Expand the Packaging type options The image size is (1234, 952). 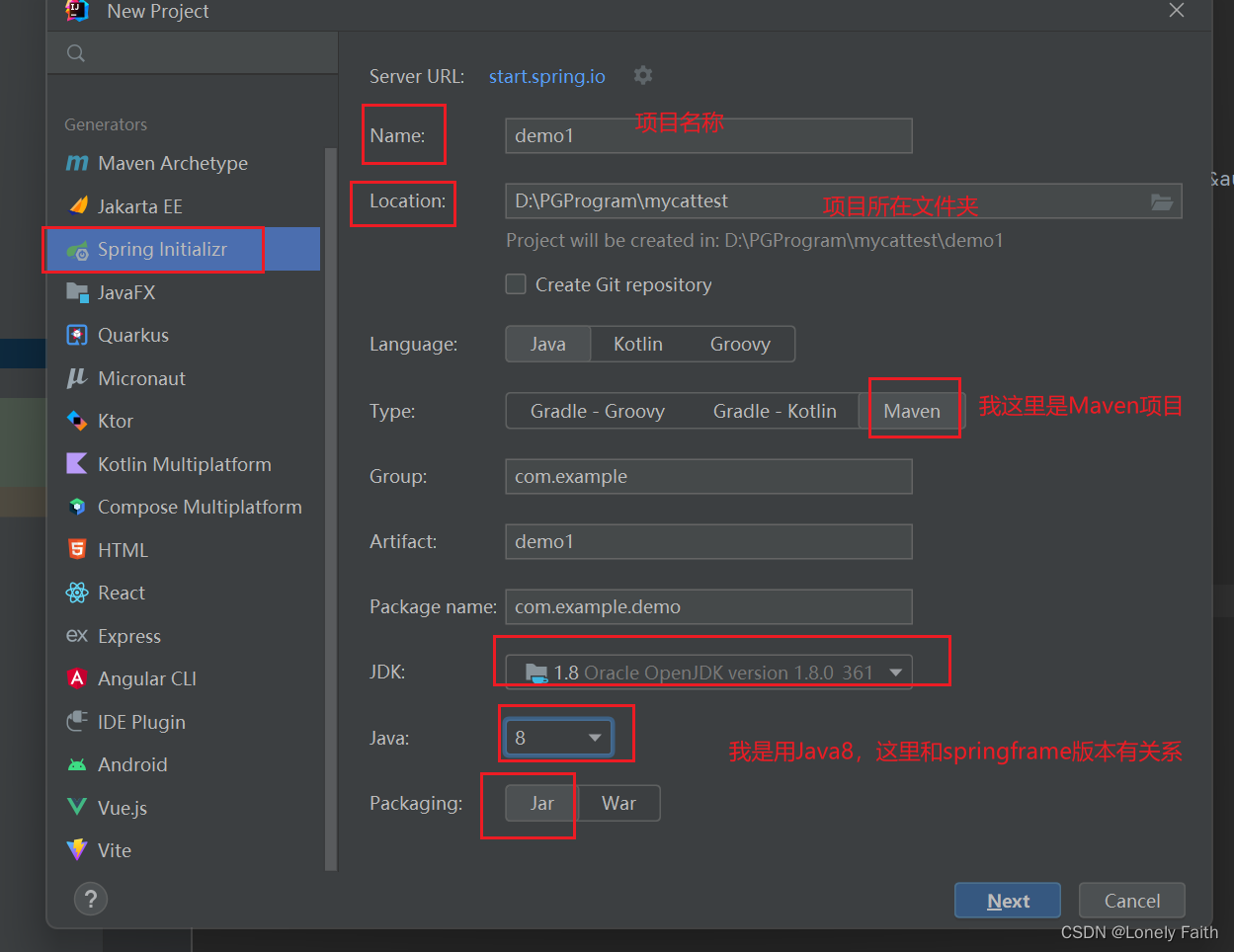coord(540,803)
